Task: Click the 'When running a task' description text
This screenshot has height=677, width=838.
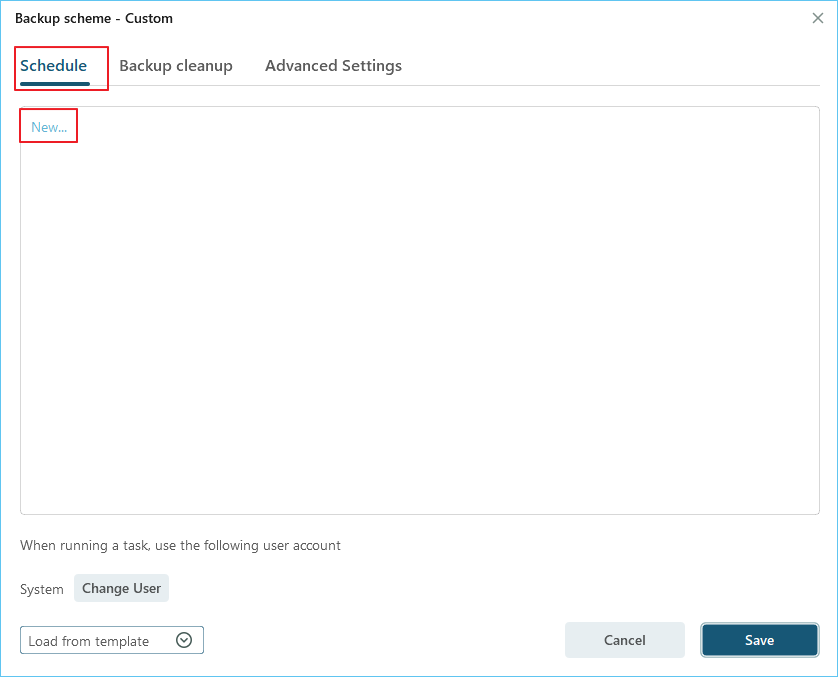Action: (180, 546)
